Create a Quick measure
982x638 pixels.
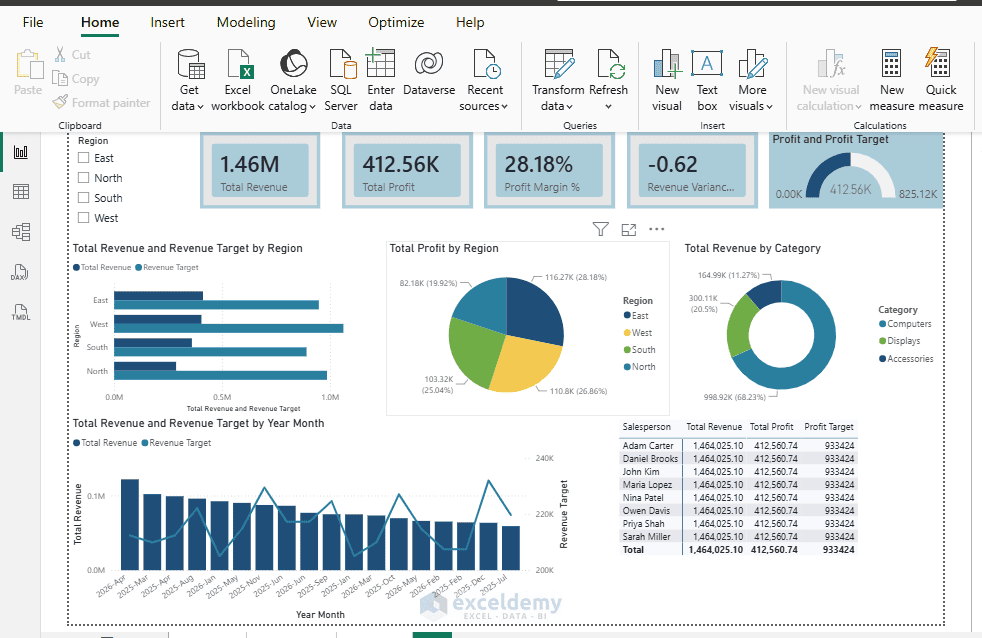[941, 81]
